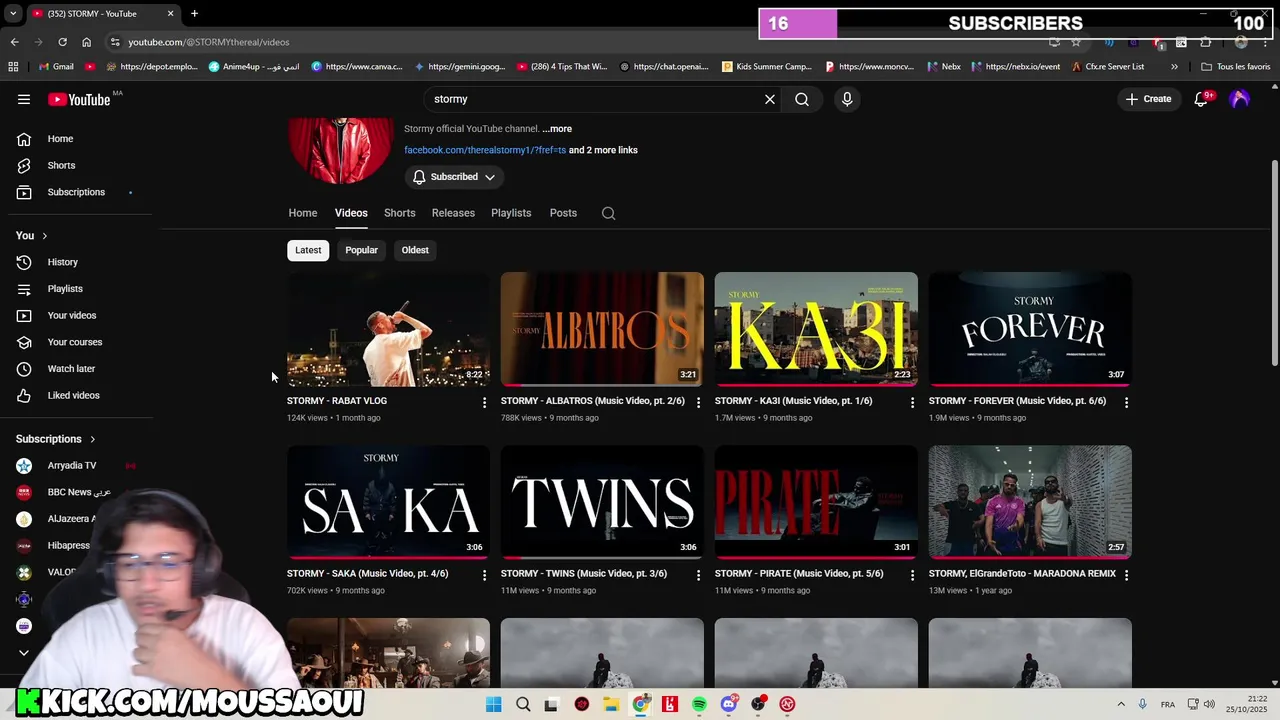This screenshot has width=1280, height=720.
Task: Expand the Subscriptions section chevron
Action: 92,439
